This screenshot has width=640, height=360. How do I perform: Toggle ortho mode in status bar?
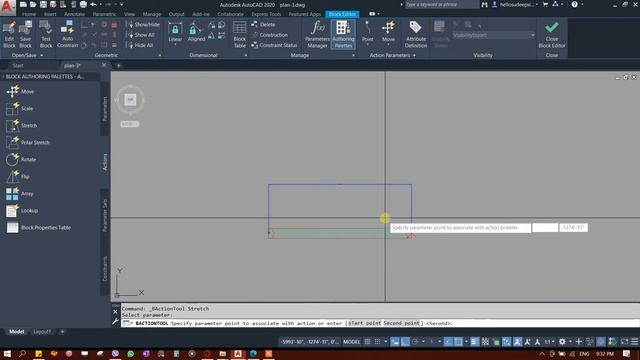coord(405,342)
